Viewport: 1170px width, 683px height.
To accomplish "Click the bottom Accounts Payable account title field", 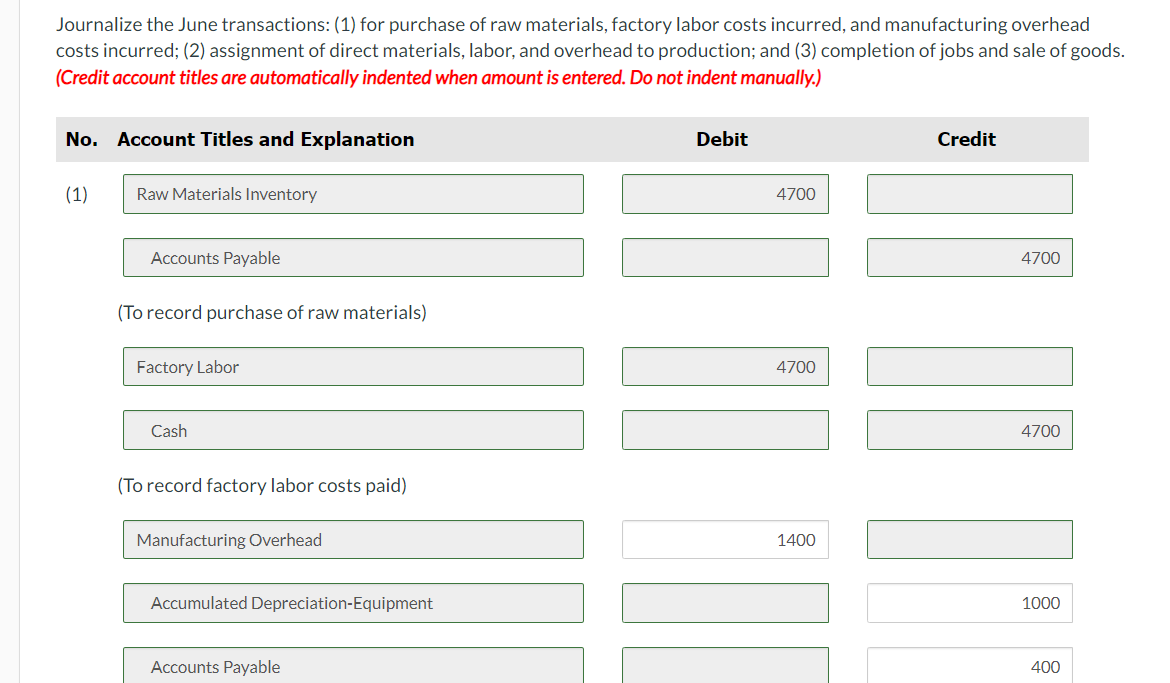I will point(353,666).
